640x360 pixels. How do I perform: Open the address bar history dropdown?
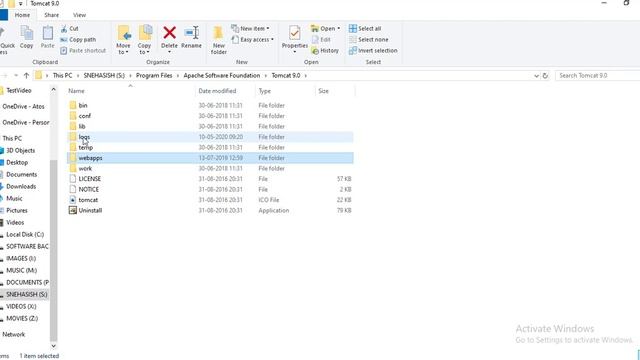(x=536, y=76)
